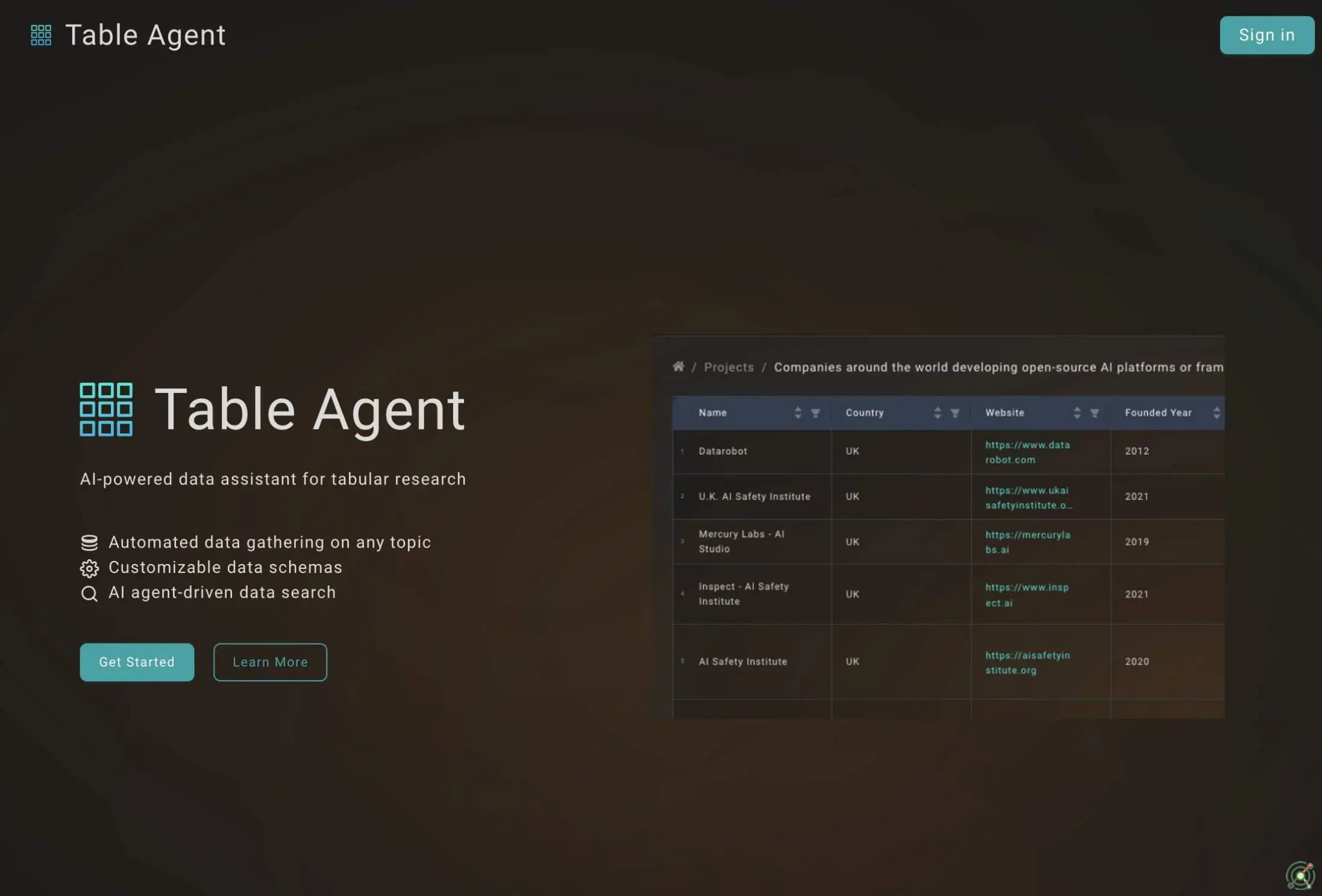This screenshot has height=896, width=1322.
Task: Sort the Name column using its arrows
Action: pos(798,413)
